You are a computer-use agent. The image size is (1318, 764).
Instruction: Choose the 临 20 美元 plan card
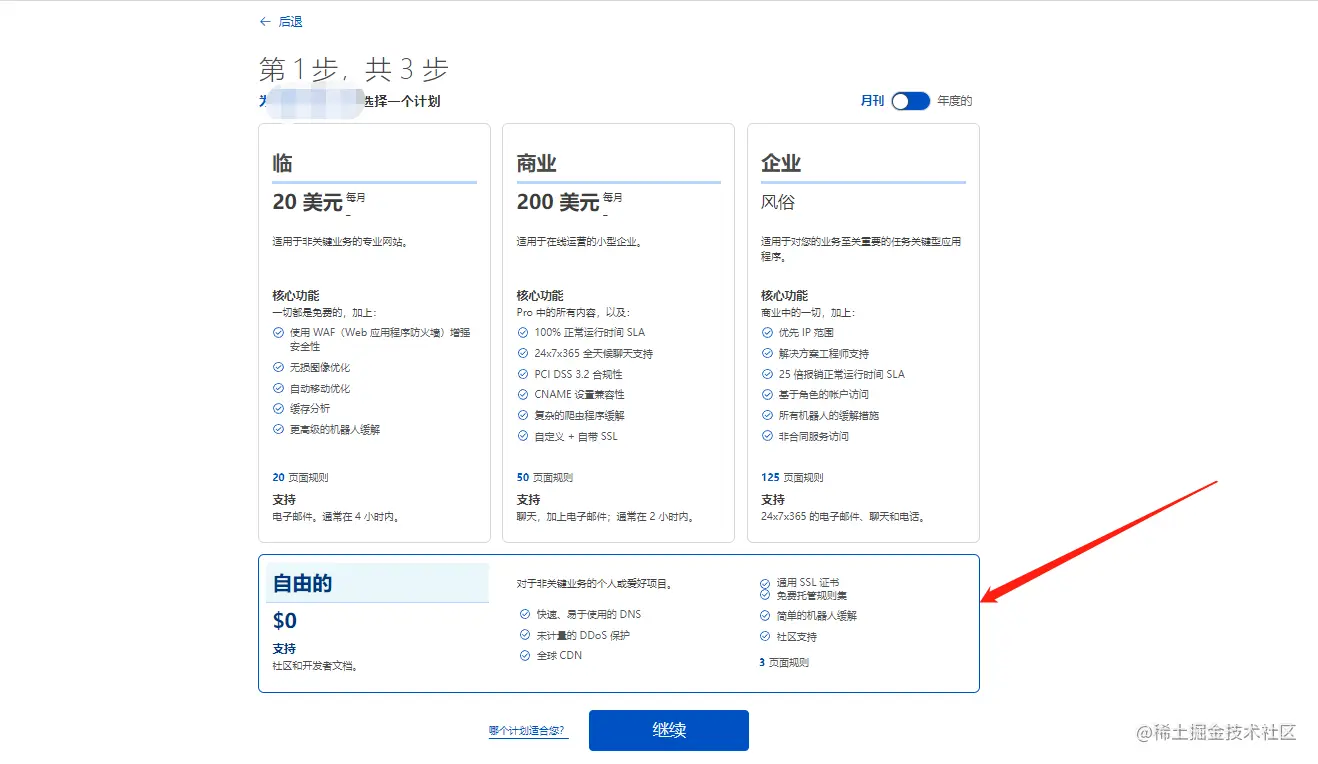[x=374, y=332]
